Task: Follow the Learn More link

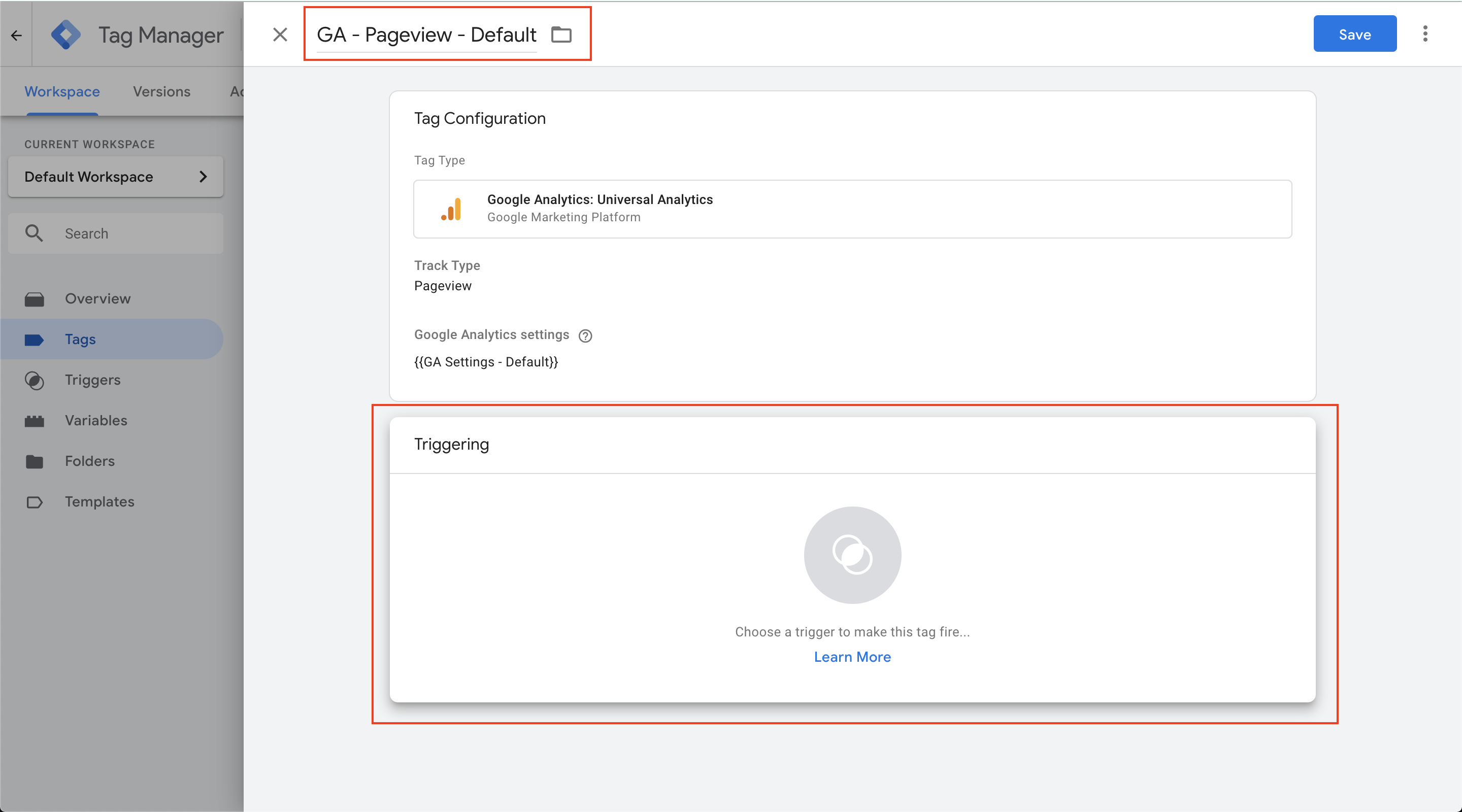Action: point(852,657)
